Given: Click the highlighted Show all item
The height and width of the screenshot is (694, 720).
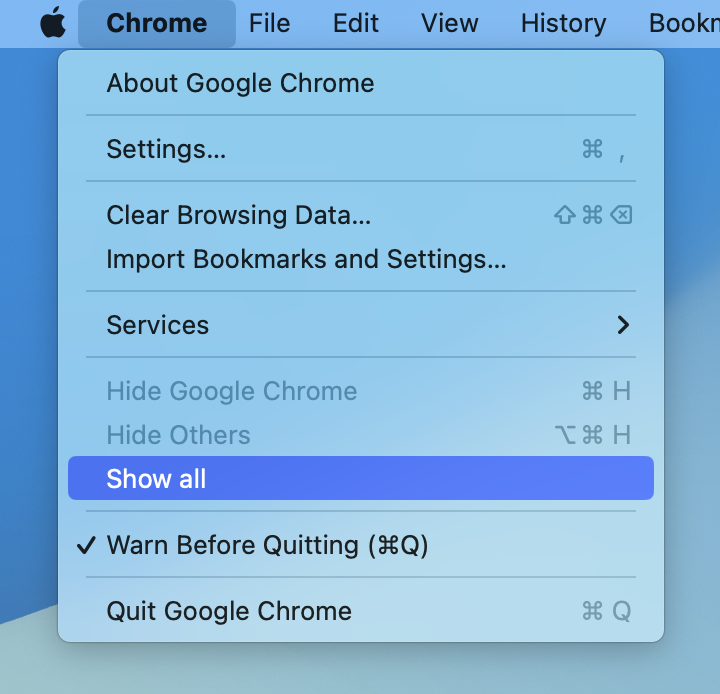Looking at the screenshot, I should (x=361, y=478).
